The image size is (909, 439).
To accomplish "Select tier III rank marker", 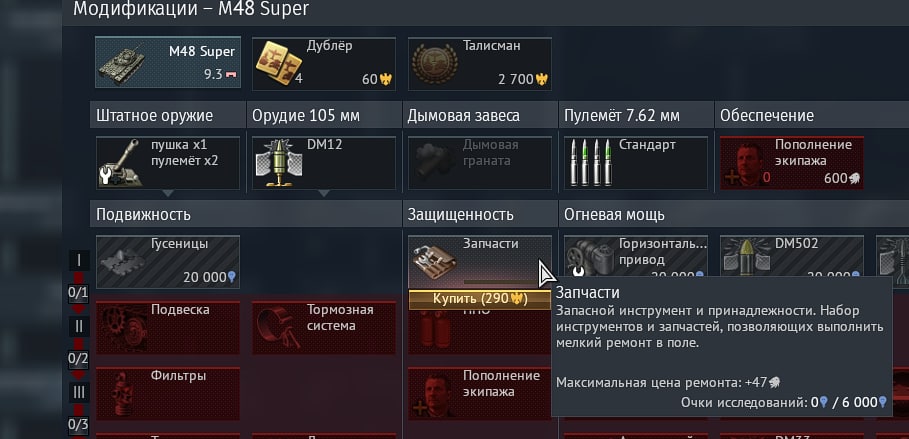I will coord(79,393).
